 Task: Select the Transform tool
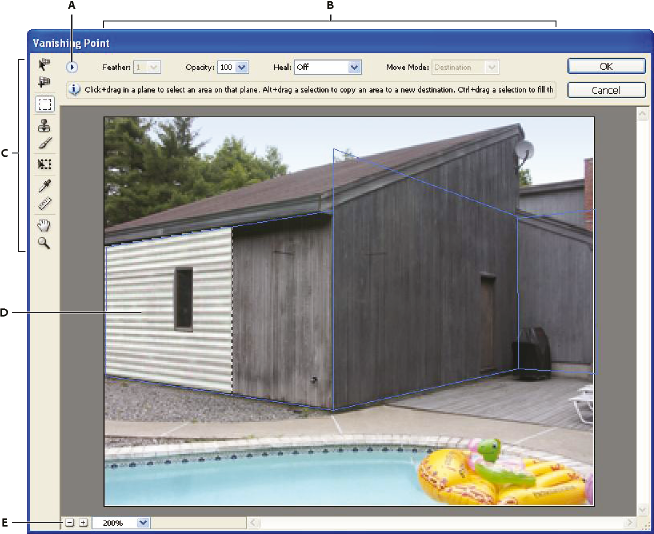coord(44,164)
